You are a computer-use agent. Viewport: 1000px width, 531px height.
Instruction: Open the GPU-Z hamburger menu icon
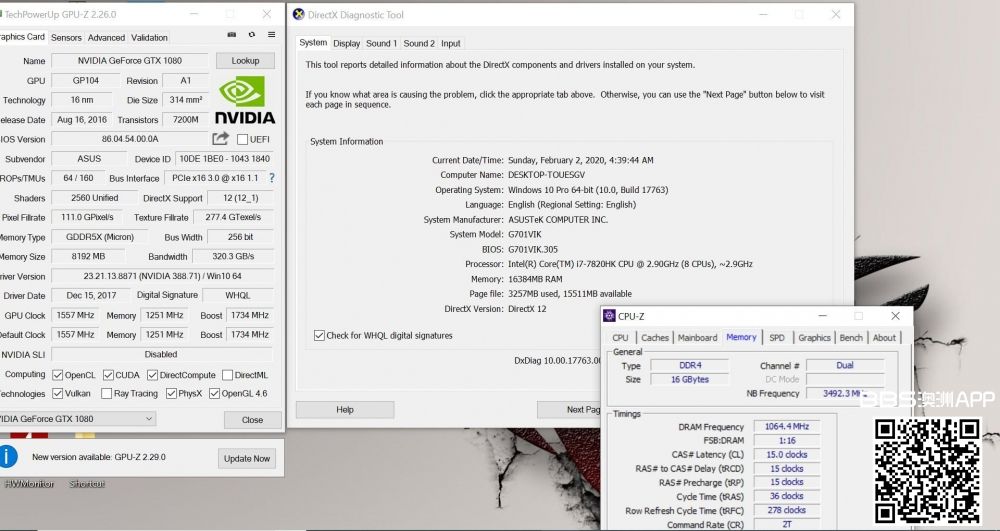[272, 35]
